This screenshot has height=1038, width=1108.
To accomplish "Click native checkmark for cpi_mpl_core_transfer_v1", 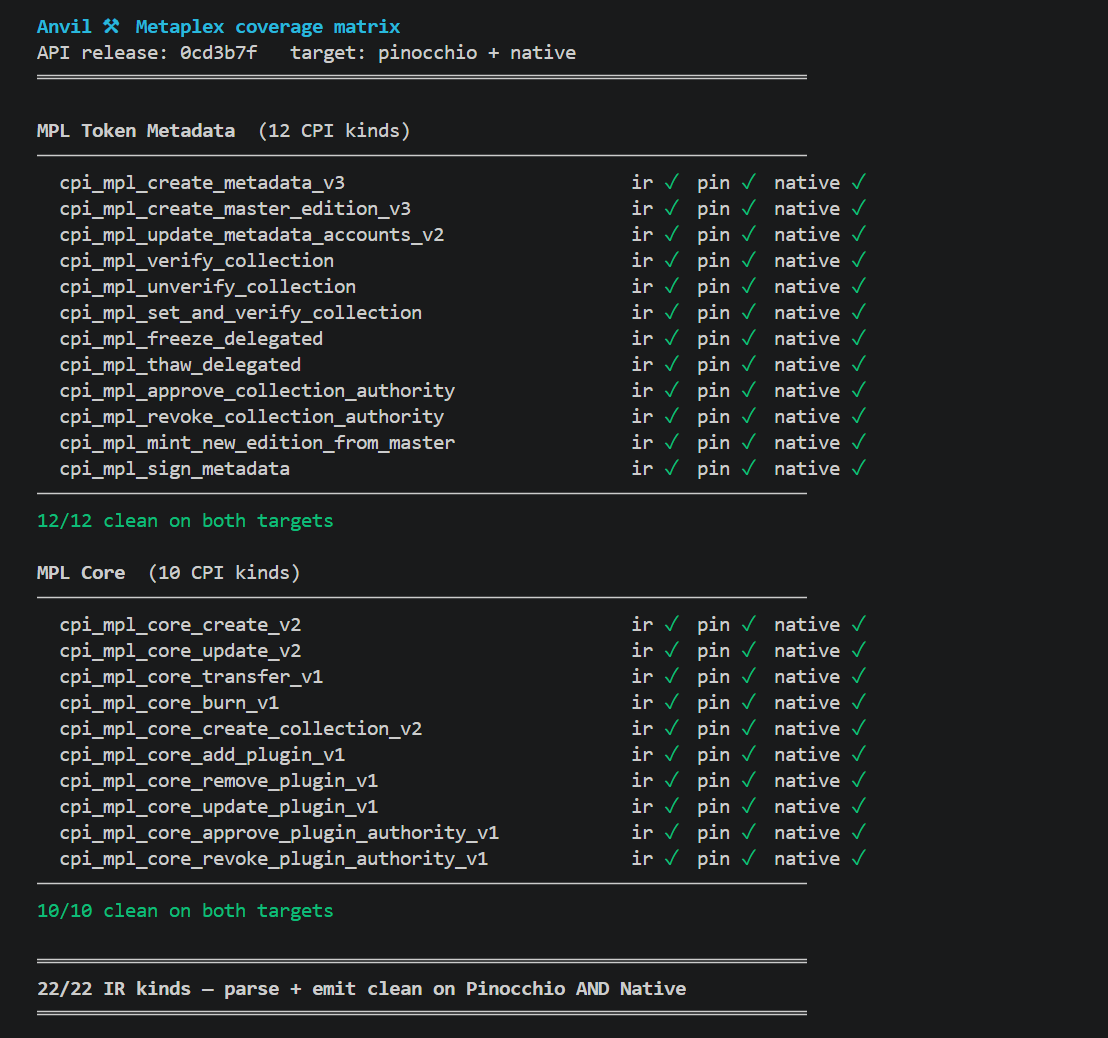I will point(859,677).
